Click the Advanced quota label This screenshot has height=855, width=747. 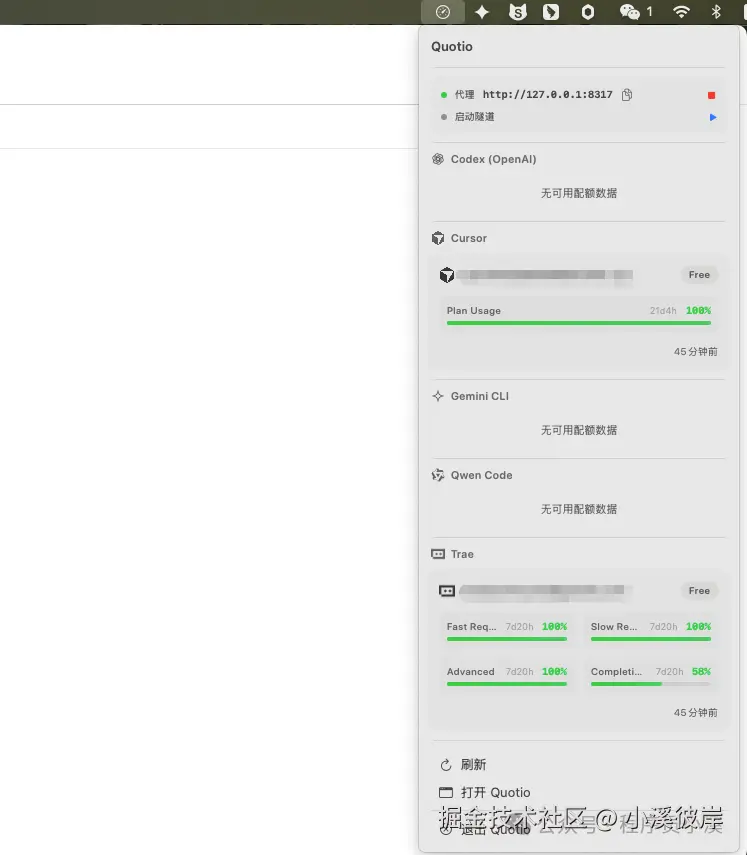[471, 672]
